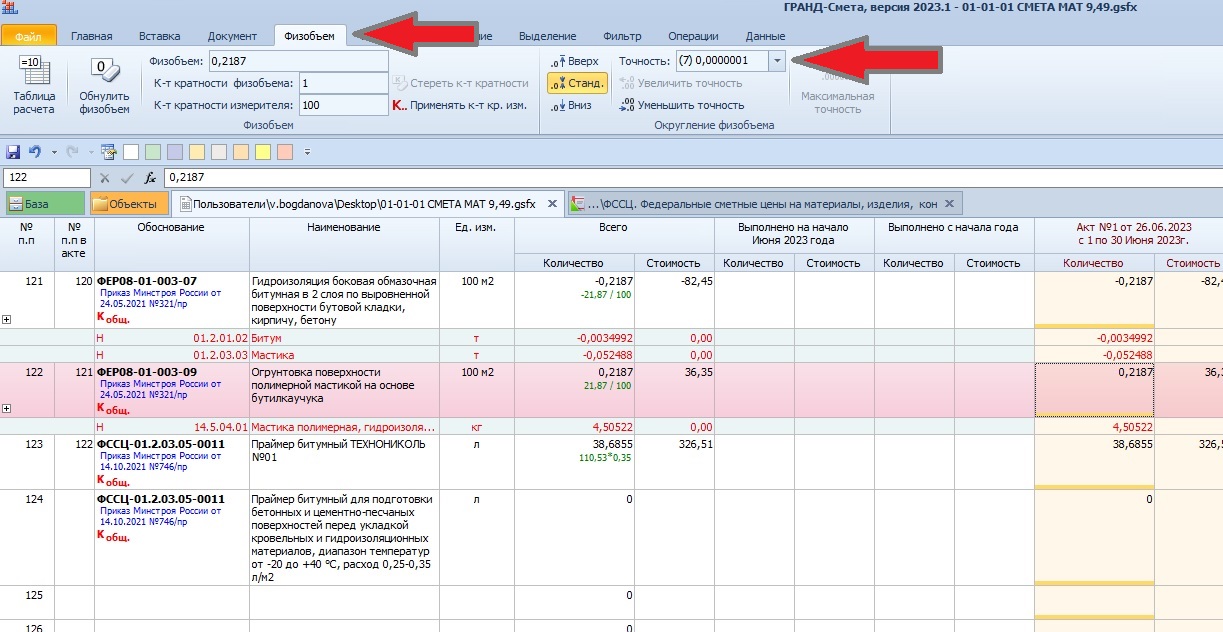Select the Вверх rounding option
1223x632 pixels.
(576, 62)
